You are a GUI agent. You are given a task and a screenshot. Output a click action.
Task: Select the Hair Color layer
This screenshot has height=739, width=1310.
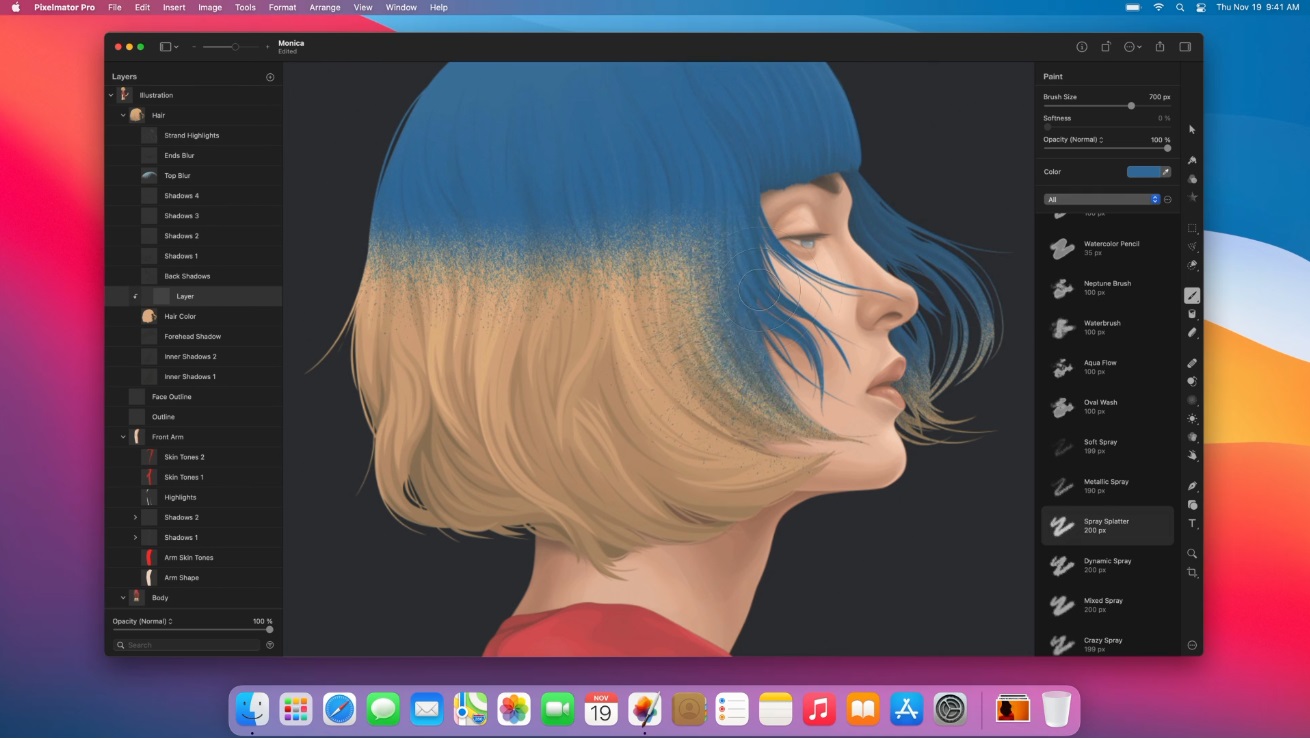click(x=193, y=316)
